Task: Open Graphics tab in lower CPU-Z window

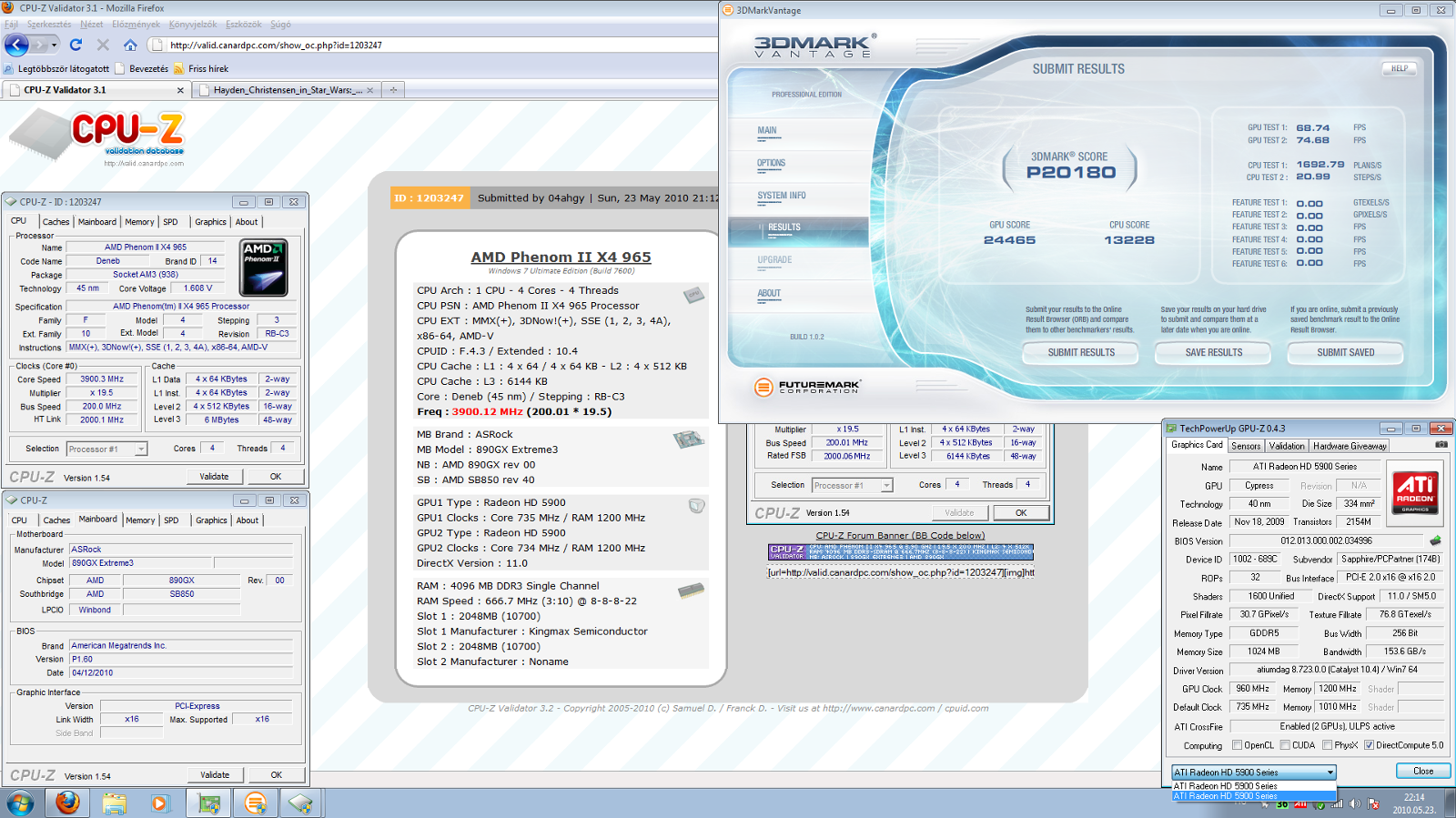Action: 211,520
